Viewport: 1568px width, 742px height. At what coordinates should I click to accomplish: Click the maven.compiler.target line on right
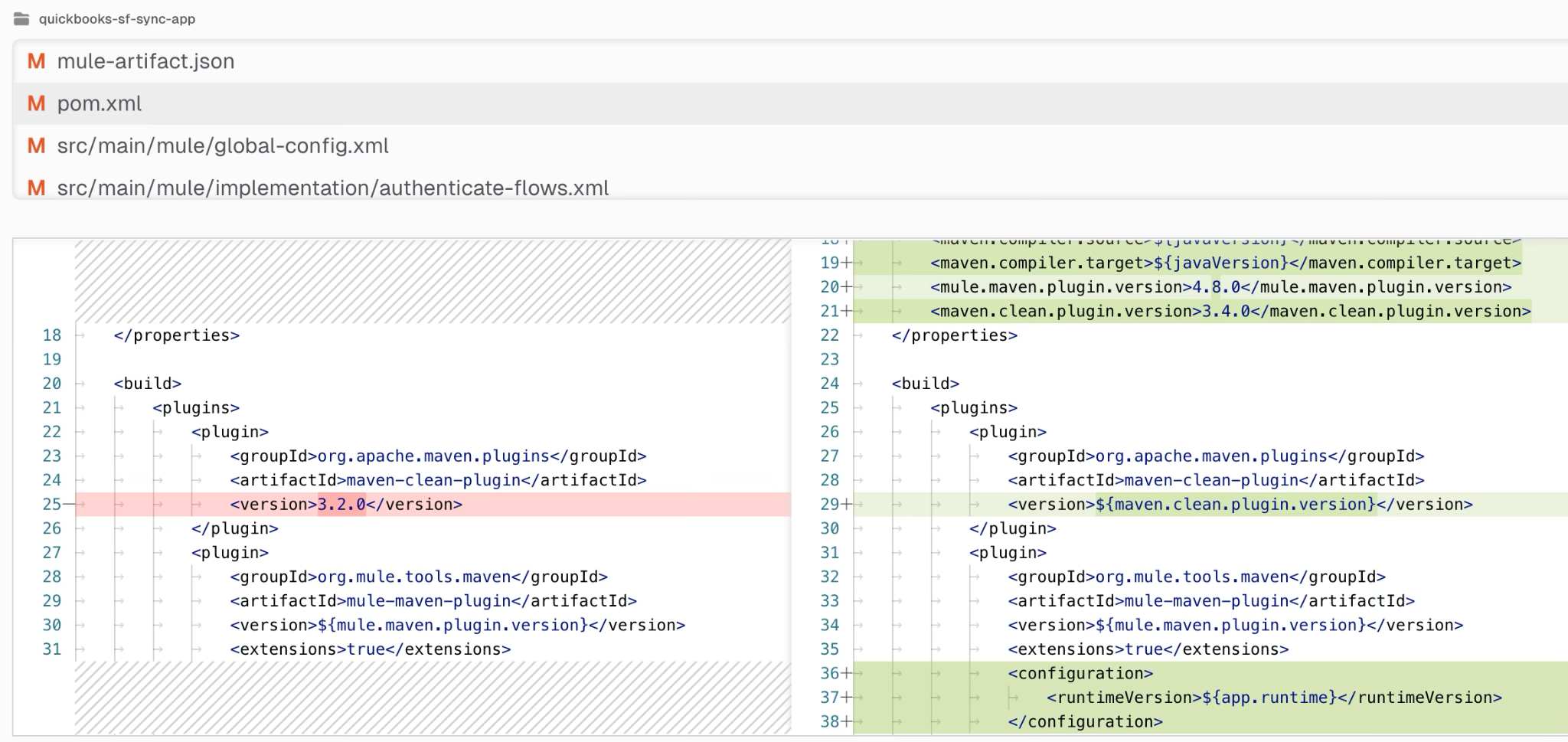(x=1226, y=263)
